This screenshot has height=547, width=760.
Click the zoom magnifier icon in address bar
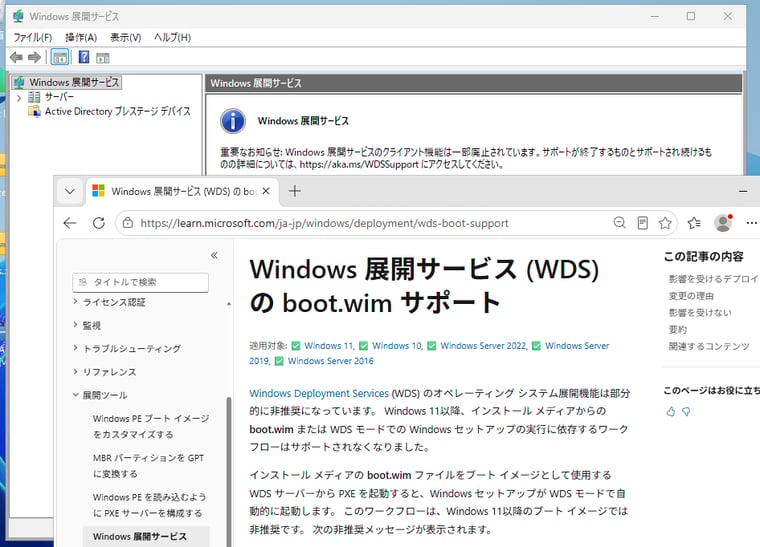(619, 222)
